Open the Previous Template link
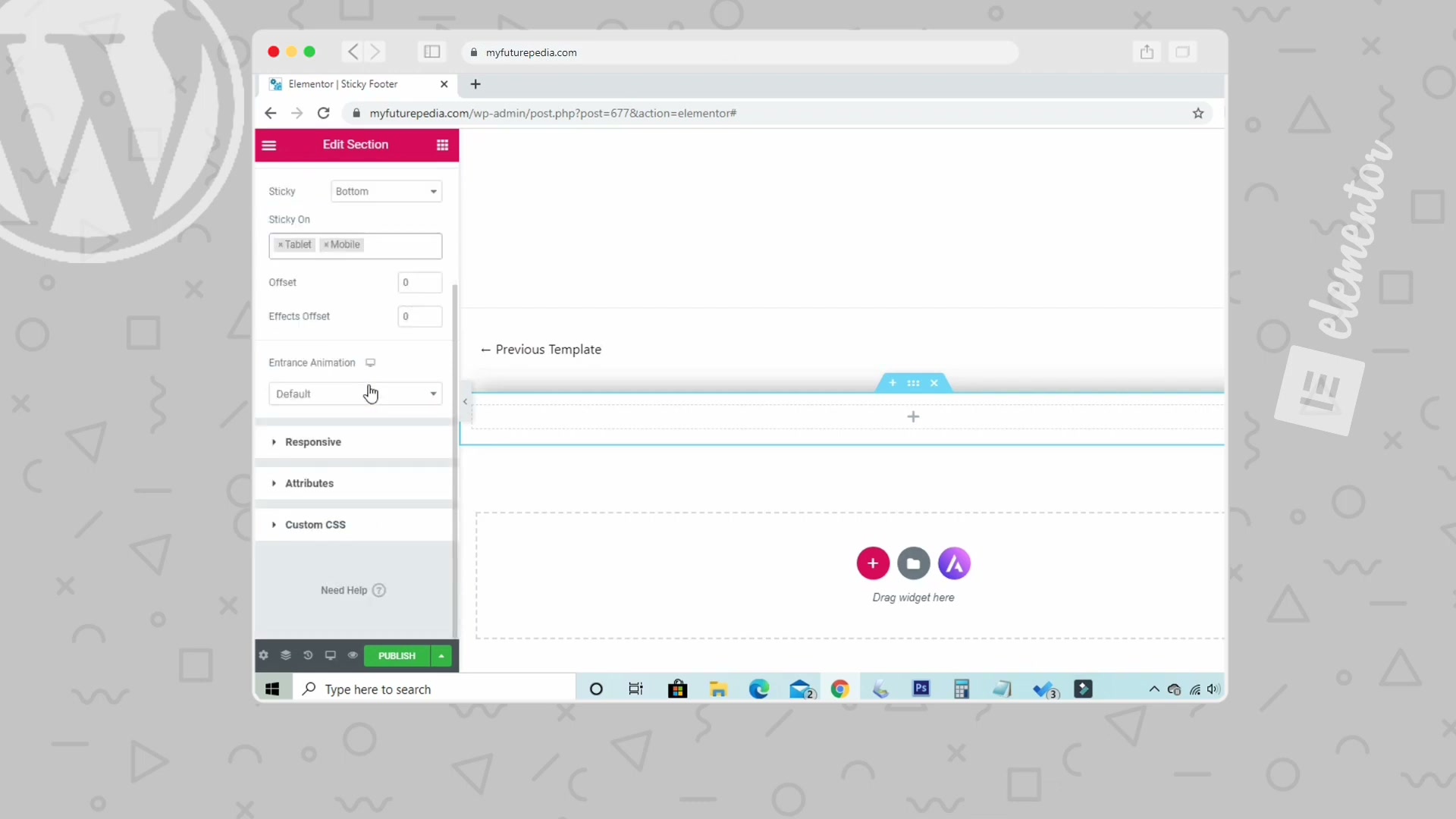This screenshot has width=1456, height=819. pos(541,350)
